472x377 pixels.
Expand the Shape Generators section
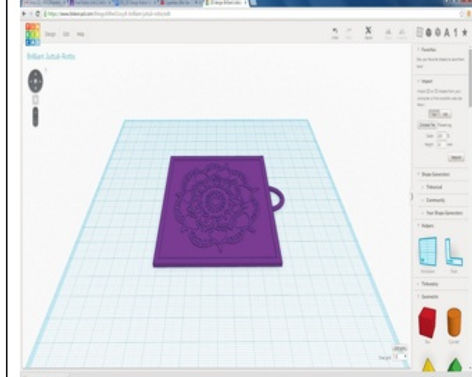point(434,174)
